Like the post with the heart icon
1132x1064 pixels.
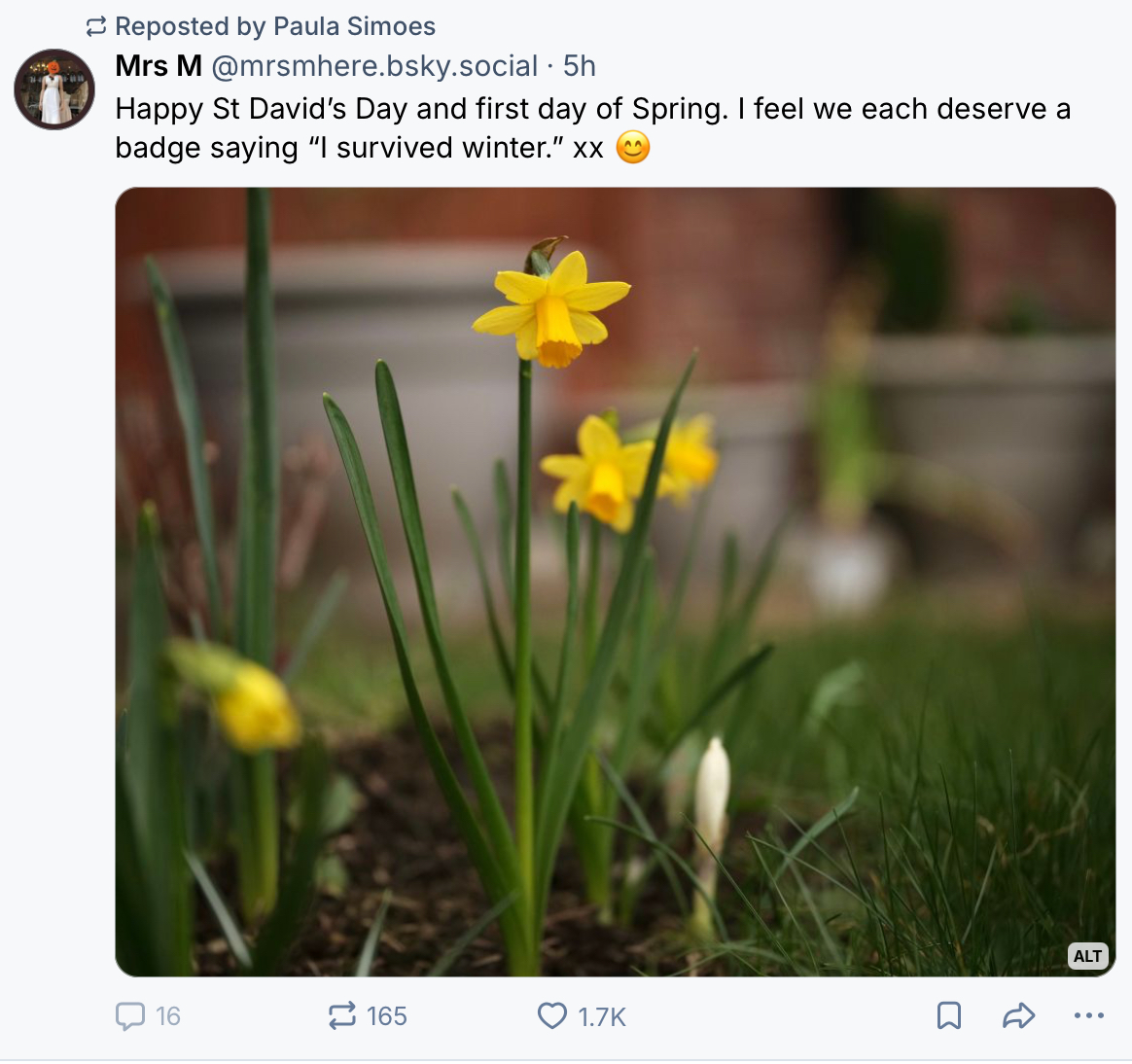point(551,1016)
